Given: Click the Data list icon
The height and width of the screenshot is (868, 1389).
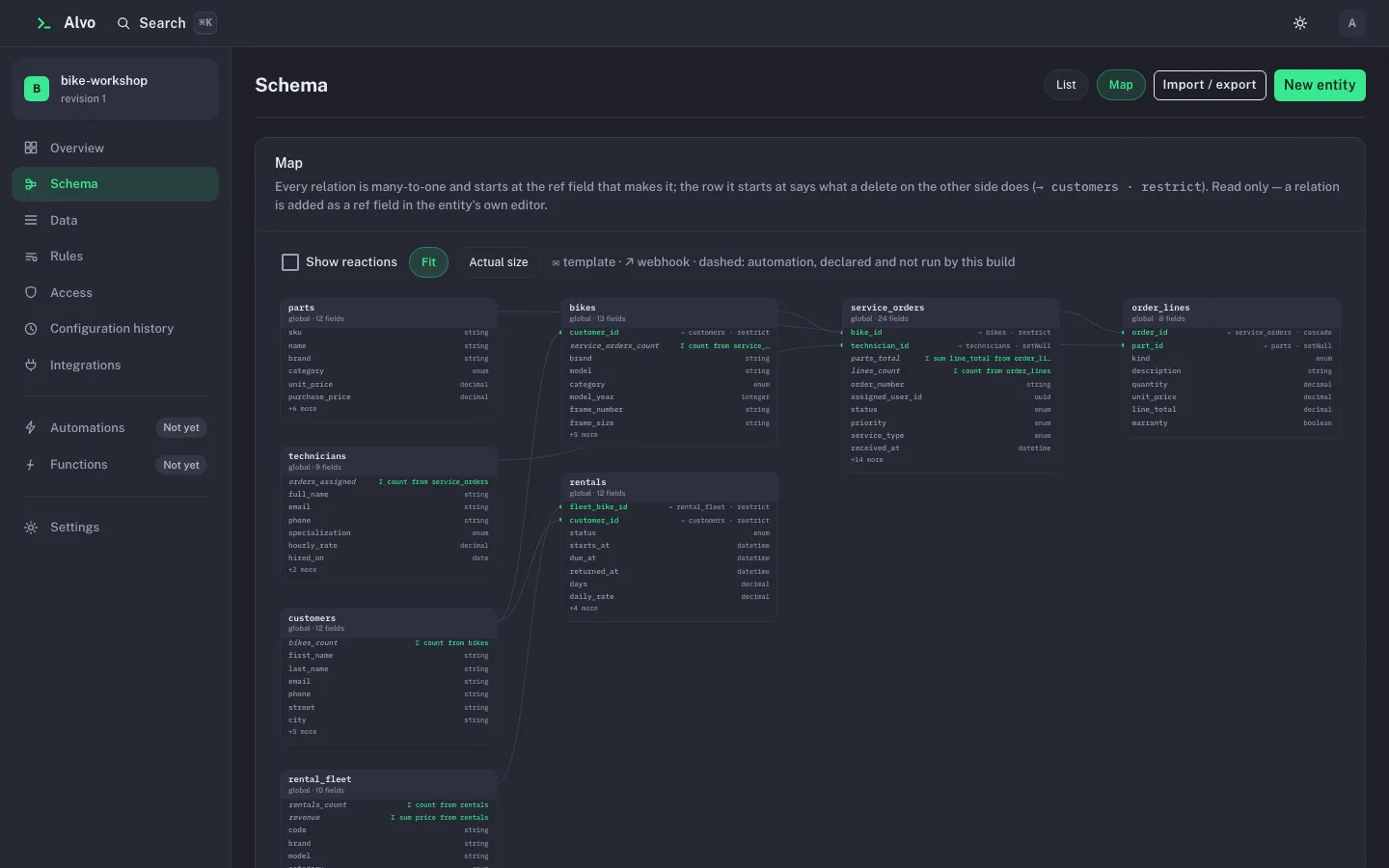Looking at the screenshot, I should coord(31,220).
